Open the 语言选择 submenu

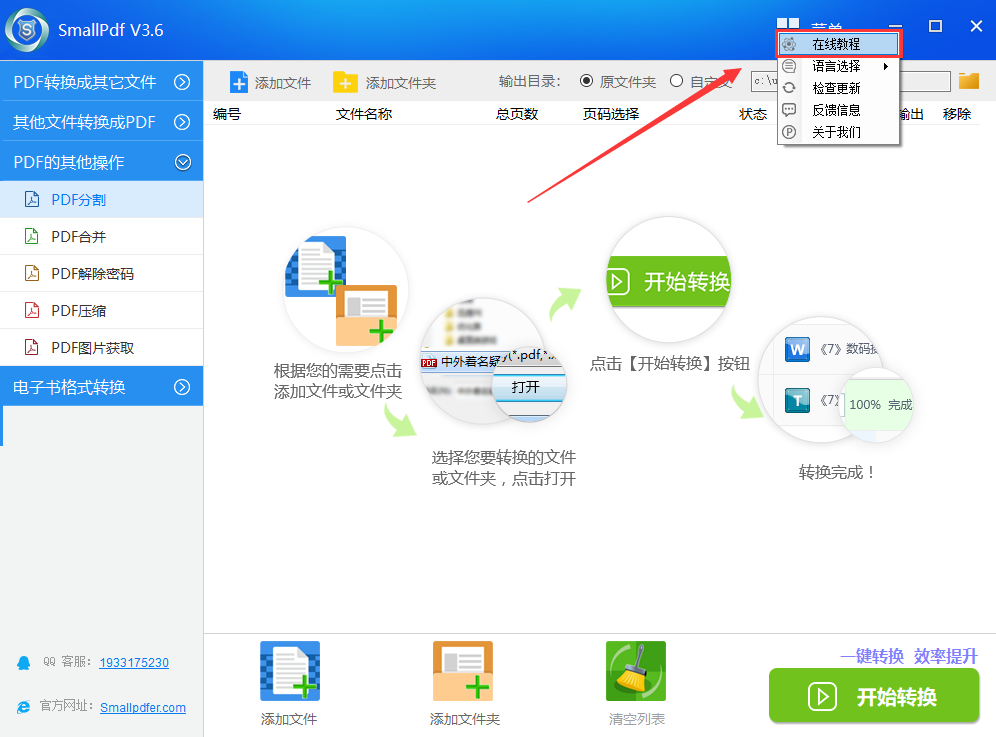click(836, 66)
